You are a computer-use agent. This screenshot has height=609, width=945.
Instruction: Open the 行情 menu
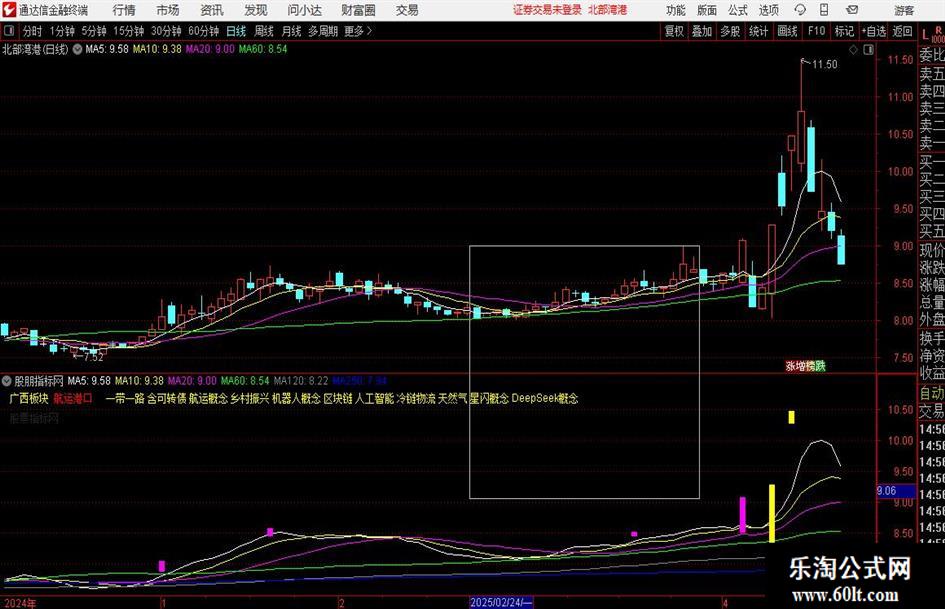(x=124, y=10)
